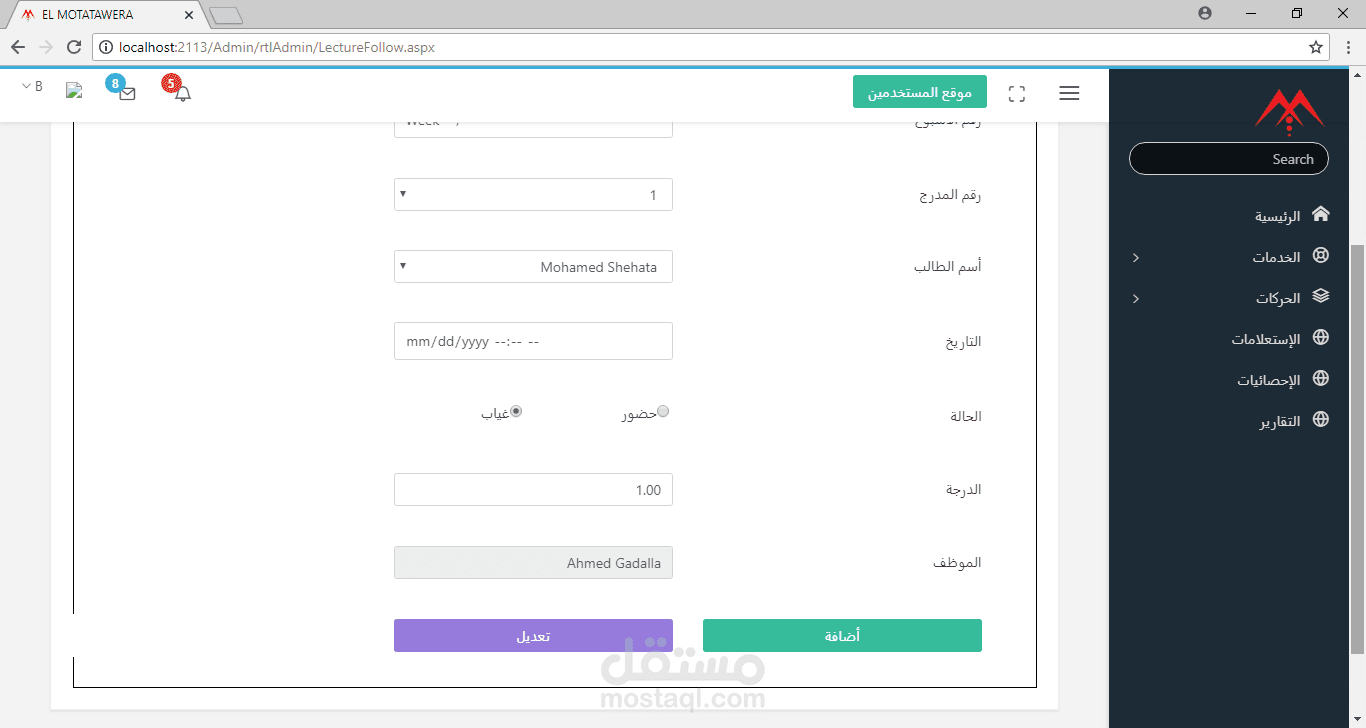Image resolution: width=1366 pixels, height=728 pixels.
Task: Expand the الحركات sidebar menu
Action: (1279, 298)
